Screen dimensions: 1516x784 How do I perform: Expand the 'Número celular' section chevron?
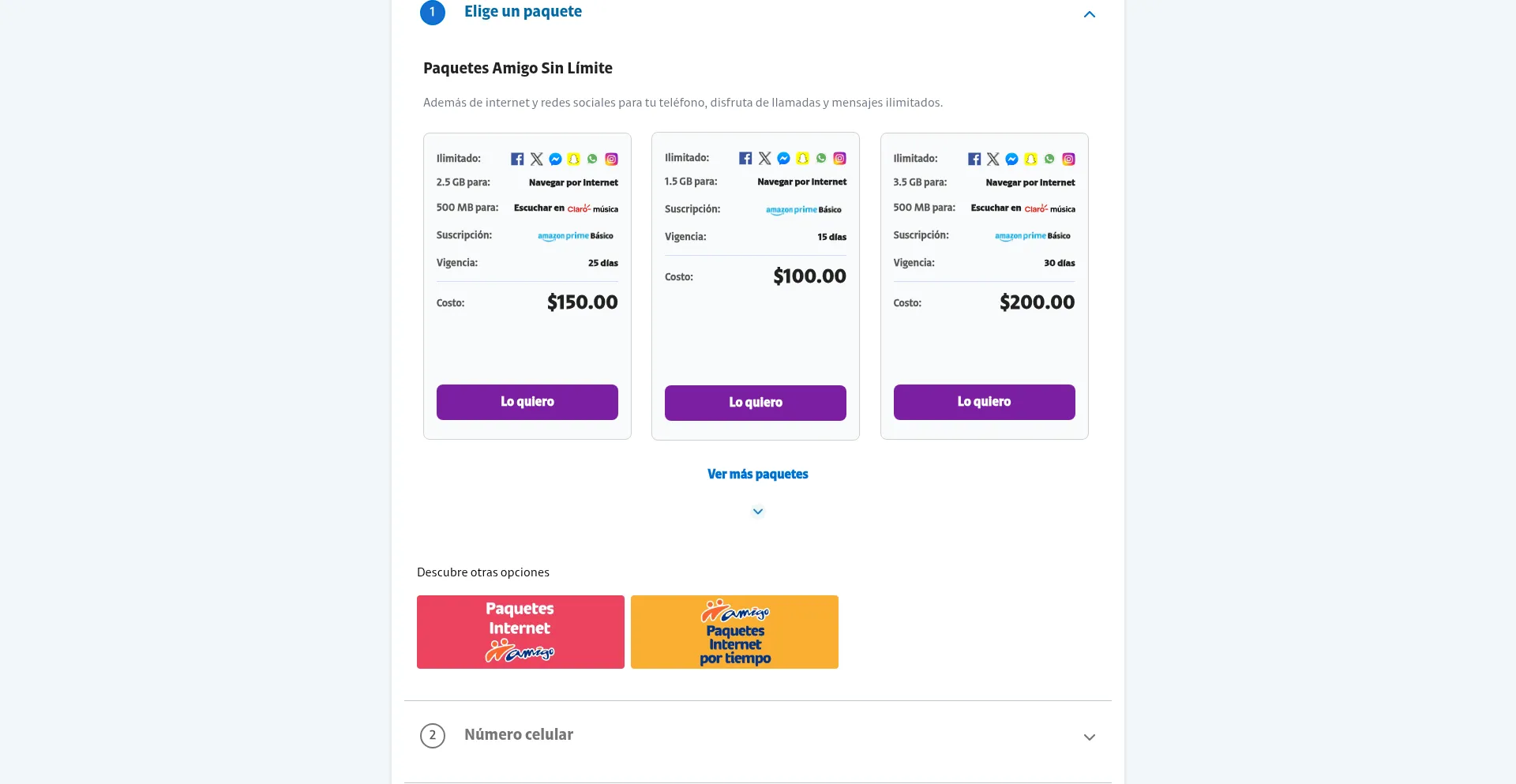pyautogui.click(x=1090, y=737)
